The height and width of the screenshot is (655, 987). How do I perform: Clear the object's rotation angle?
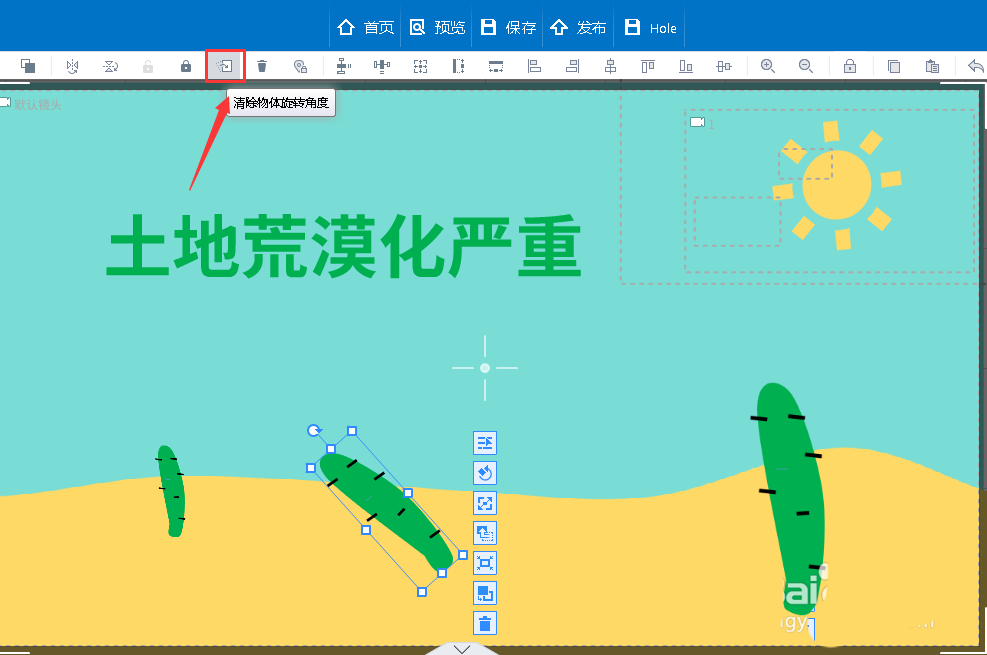(225, 66)
